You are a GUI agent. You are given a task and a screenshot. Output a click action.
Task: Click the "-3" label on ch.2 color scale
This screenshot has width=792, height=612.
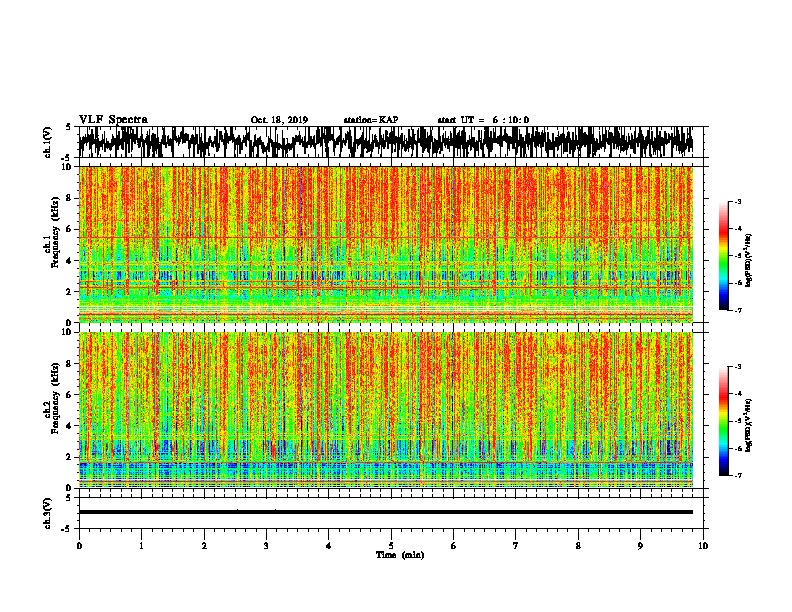click(738, 367)
